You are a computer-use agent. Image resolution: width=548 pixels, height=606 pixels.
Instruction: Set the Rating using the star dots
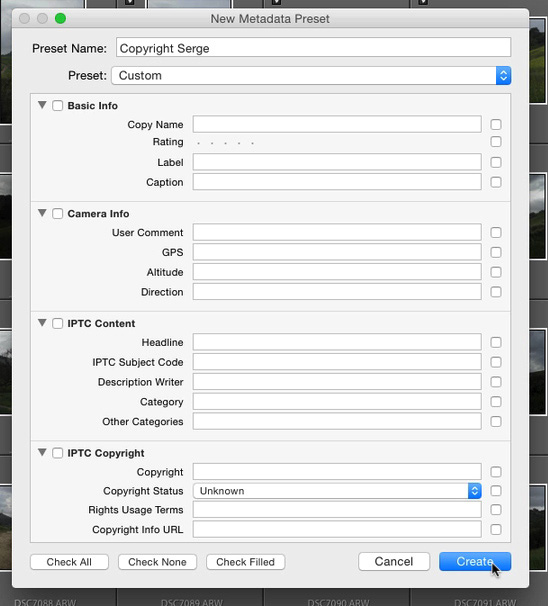[x=225, y=143]
